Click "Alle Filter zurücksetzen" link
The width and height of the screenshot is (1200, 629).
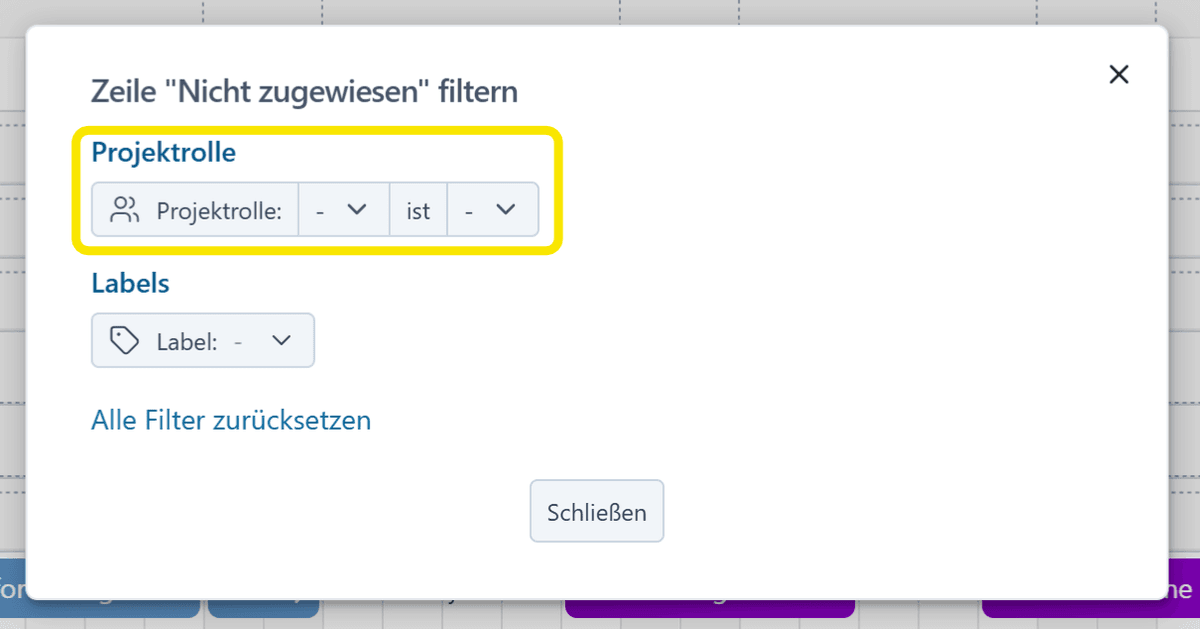231,420
